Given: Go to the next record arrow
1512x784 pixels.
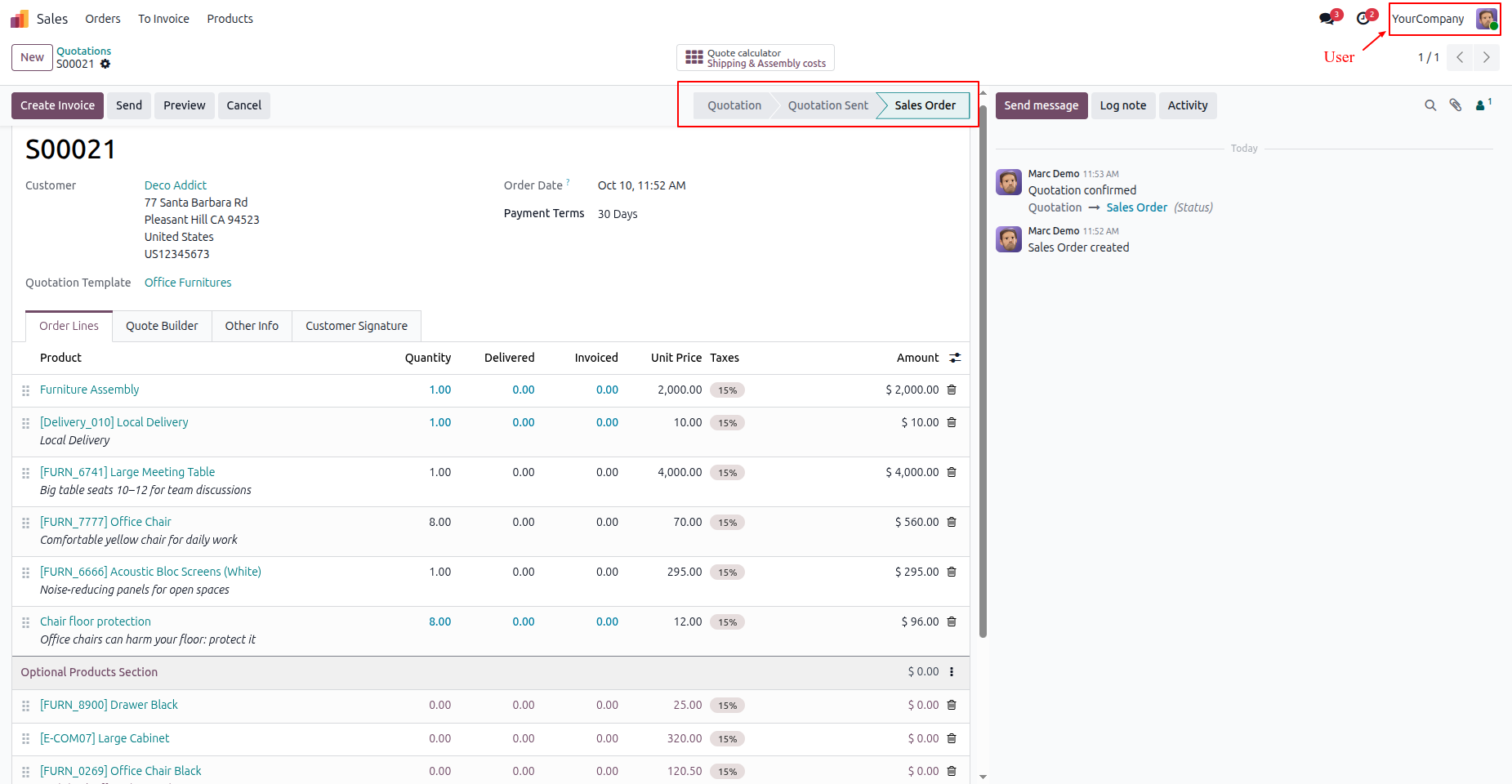Looking at the screenshot, I should pyautogui.click(x=1487, y=57).
